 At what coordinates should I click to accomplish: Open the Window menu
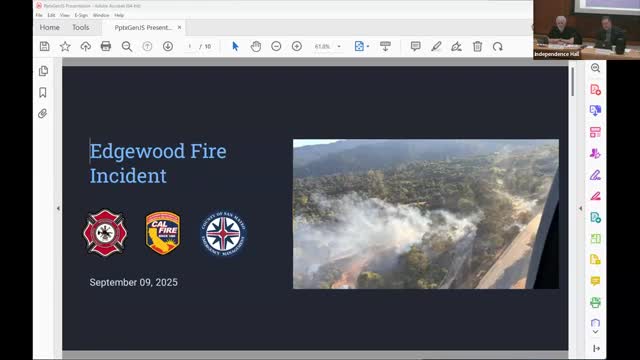coord(101,15)
